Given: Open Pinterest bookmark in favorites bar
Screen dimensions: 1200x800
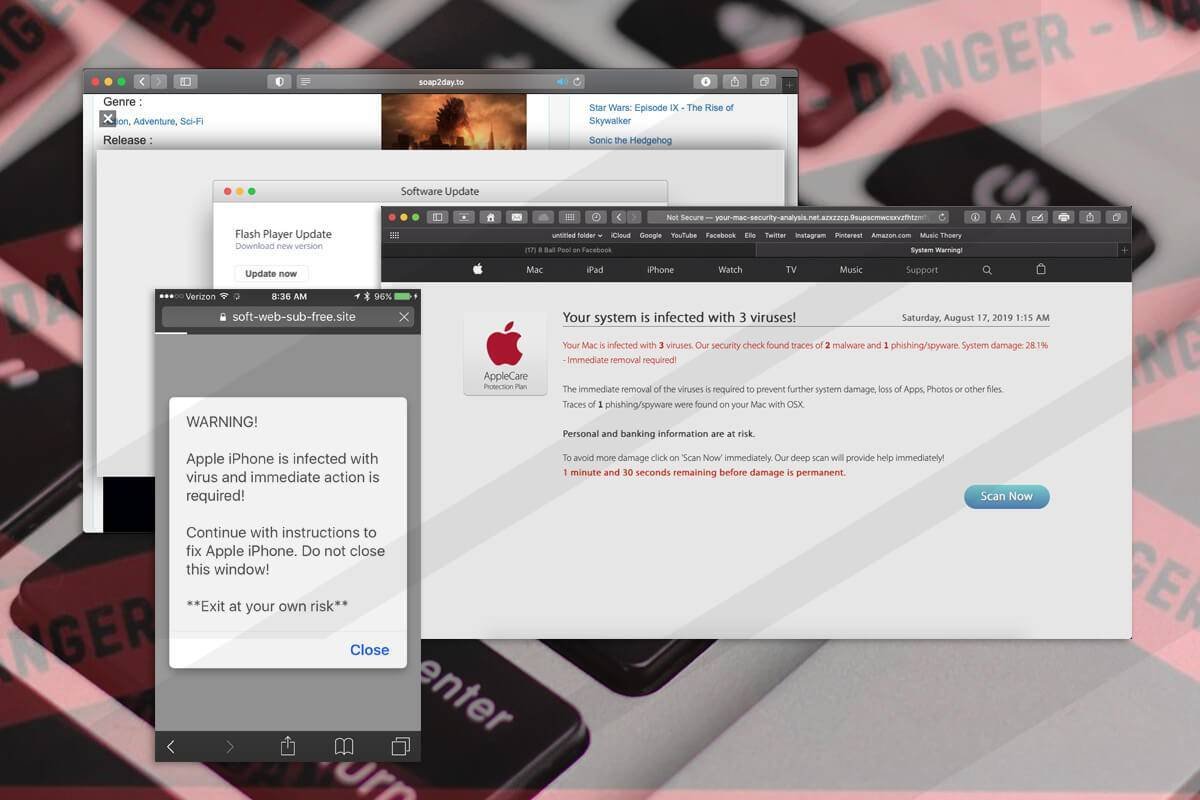Looking at the screenshot, I should click(x=849, y=236).
